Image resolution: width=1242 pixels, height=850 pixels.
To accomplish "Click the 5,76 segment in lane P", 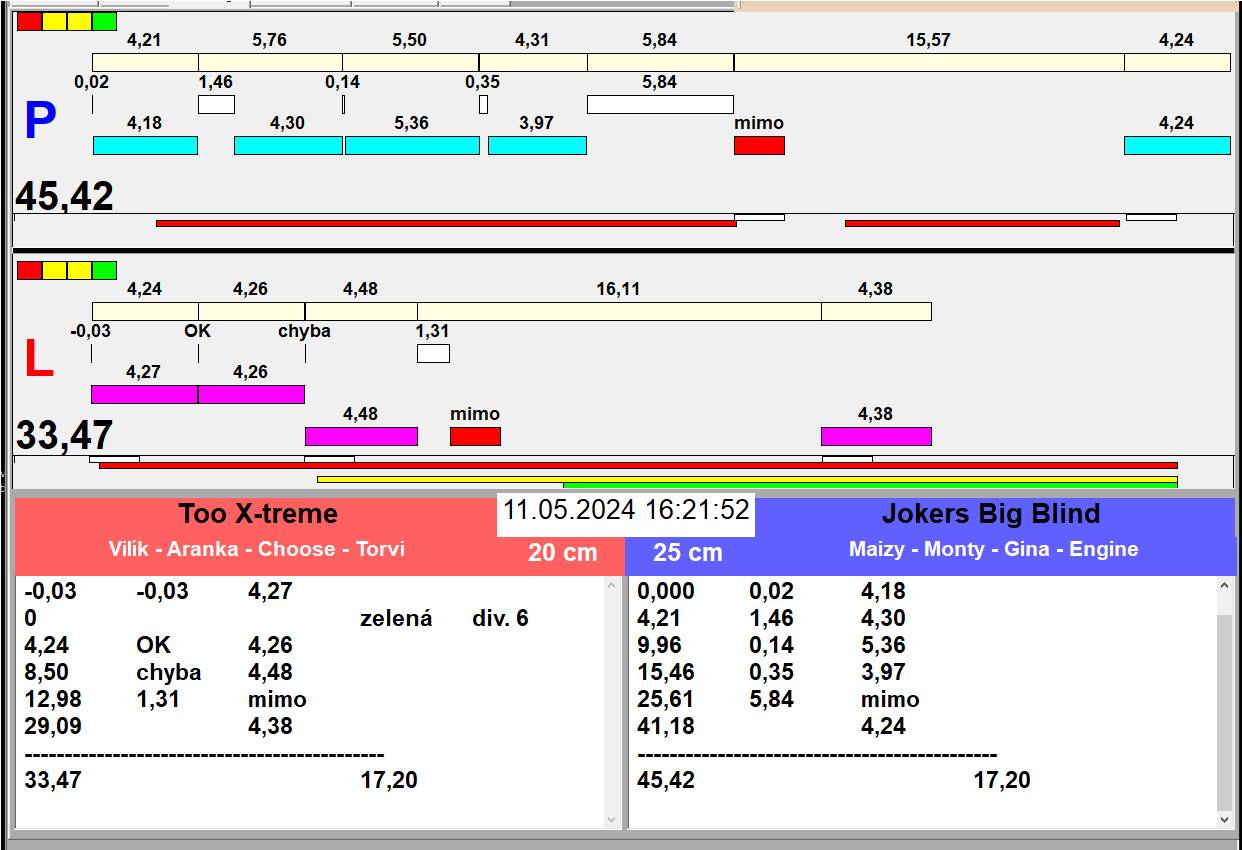I will [x=270, y=62].
